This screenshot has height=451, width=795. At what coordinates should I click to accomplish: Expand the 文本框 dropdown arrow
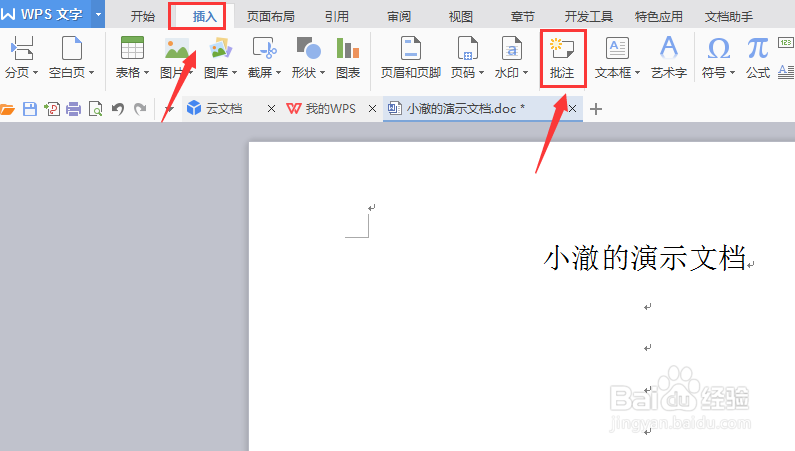coord(637,72)
